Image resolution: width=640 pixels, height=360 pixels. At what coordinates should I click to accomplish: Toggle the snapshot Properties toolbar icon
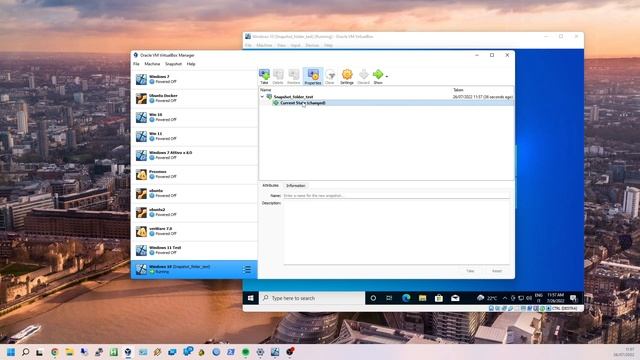point(313,76)
